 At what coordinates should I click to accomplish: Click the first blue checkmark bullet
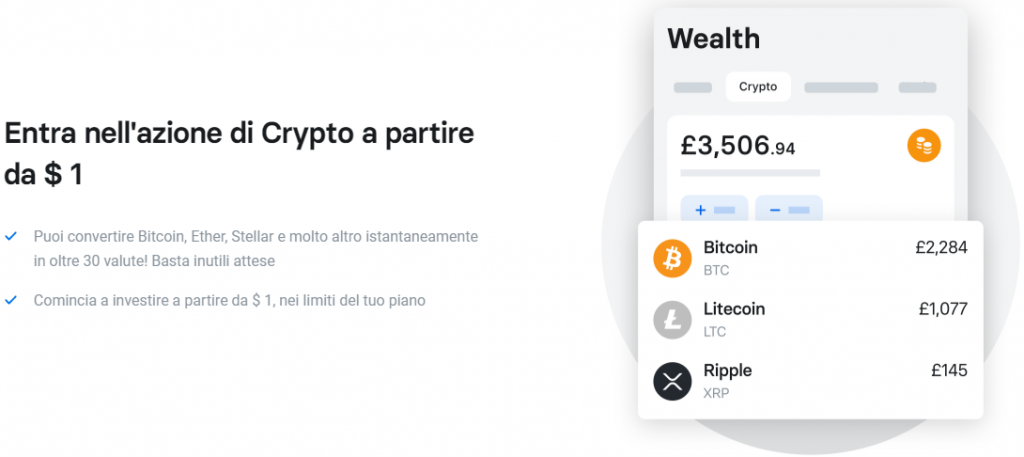coord(10,236)
